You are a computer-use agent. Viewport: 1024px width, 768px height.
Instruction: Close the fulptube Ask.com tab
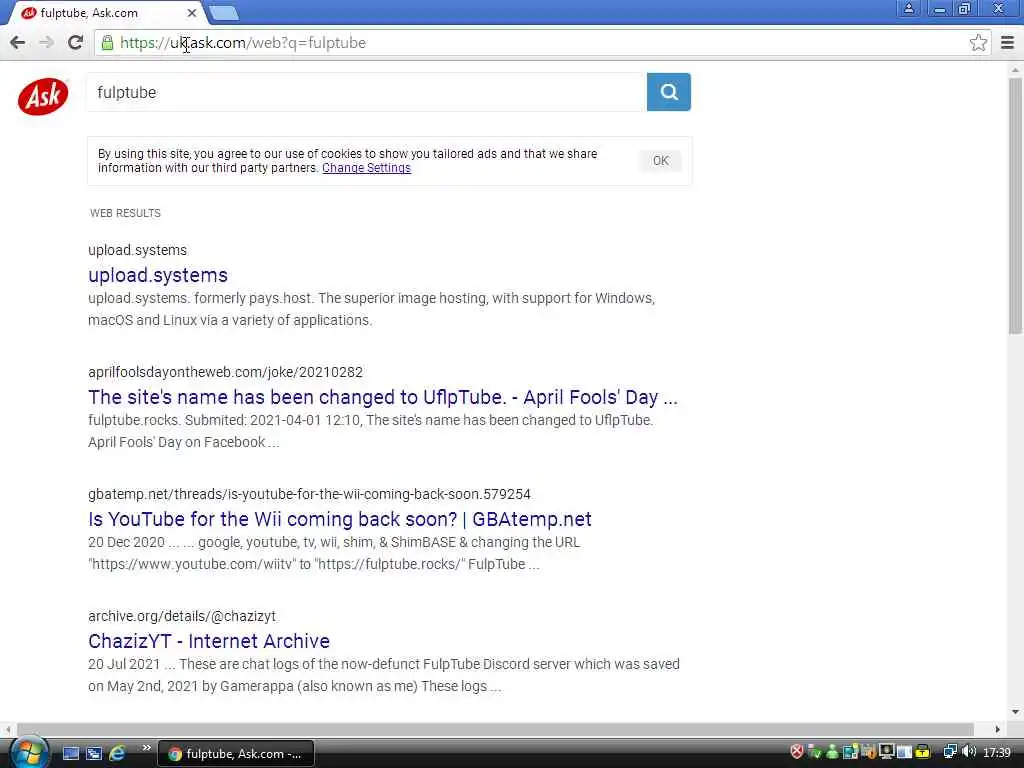pyautogui.click(x=191, y=12)
